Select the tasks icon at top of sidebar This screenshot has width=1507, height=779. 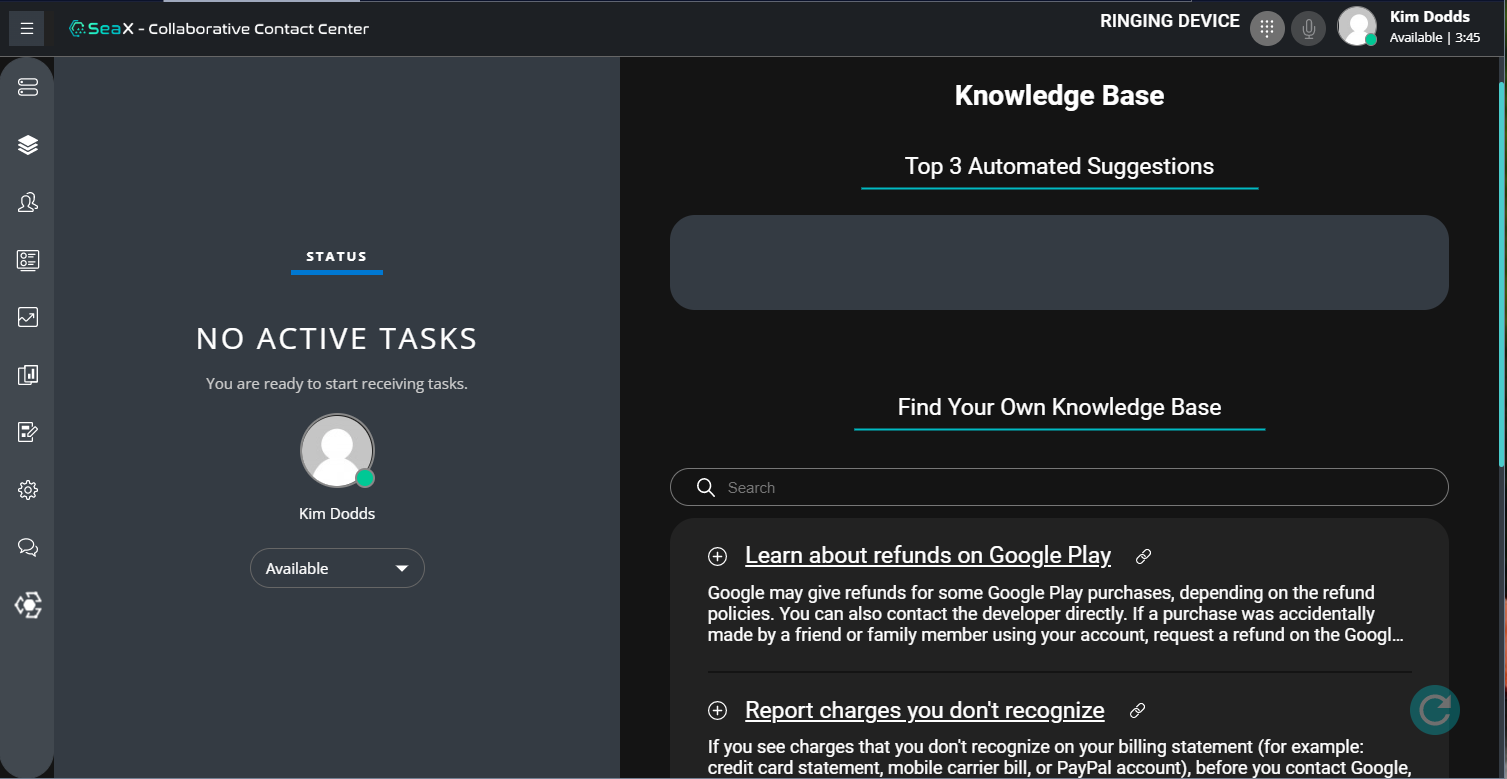[27, 87]
